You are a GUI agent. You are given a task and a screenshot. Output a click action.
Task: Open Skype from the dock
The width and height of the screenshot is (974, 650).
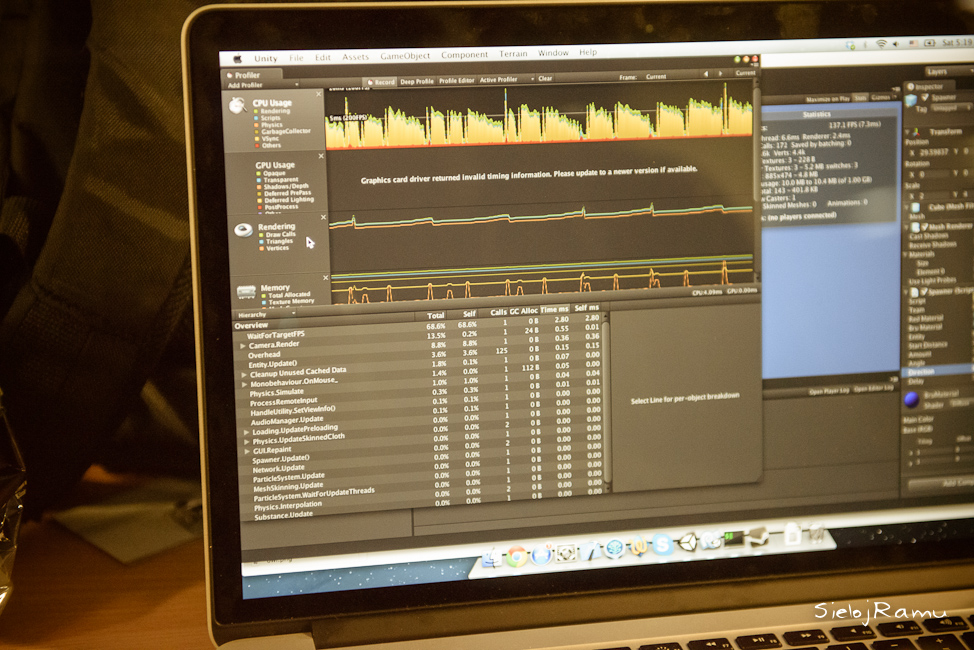(663, 545)
